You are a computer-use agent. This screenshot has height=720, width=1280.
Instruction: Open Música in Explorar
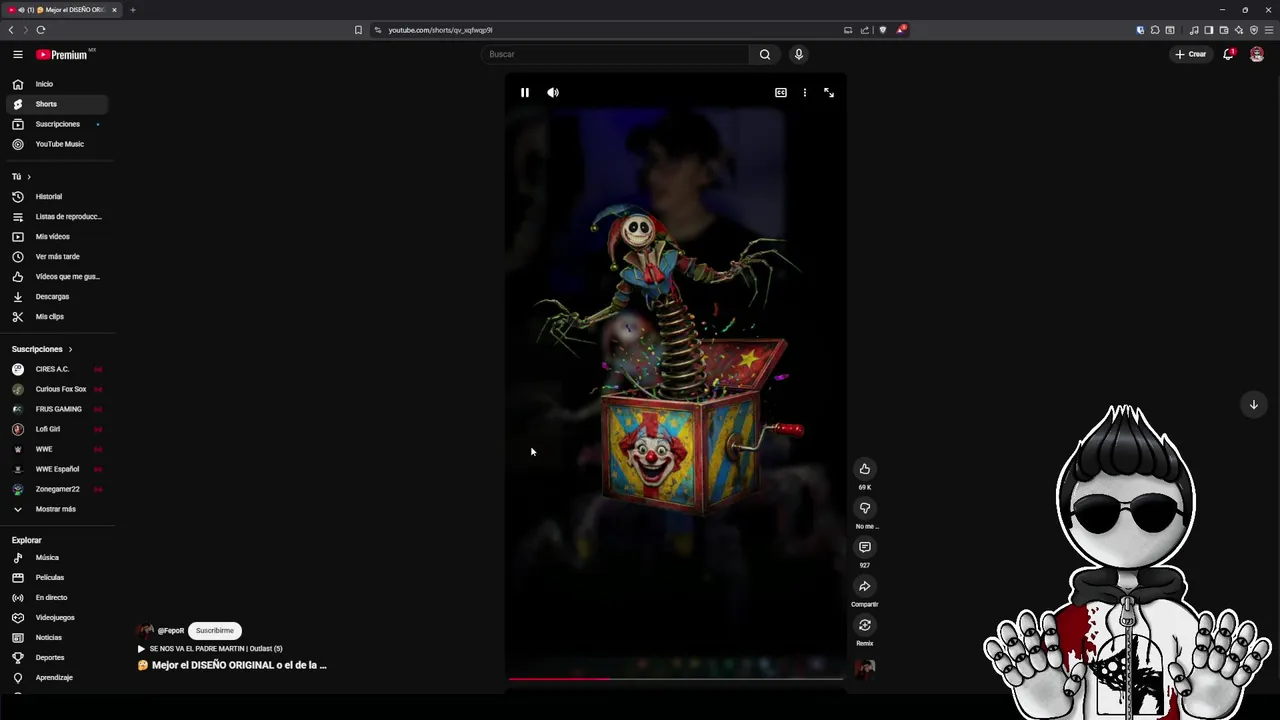coord(56,558)
